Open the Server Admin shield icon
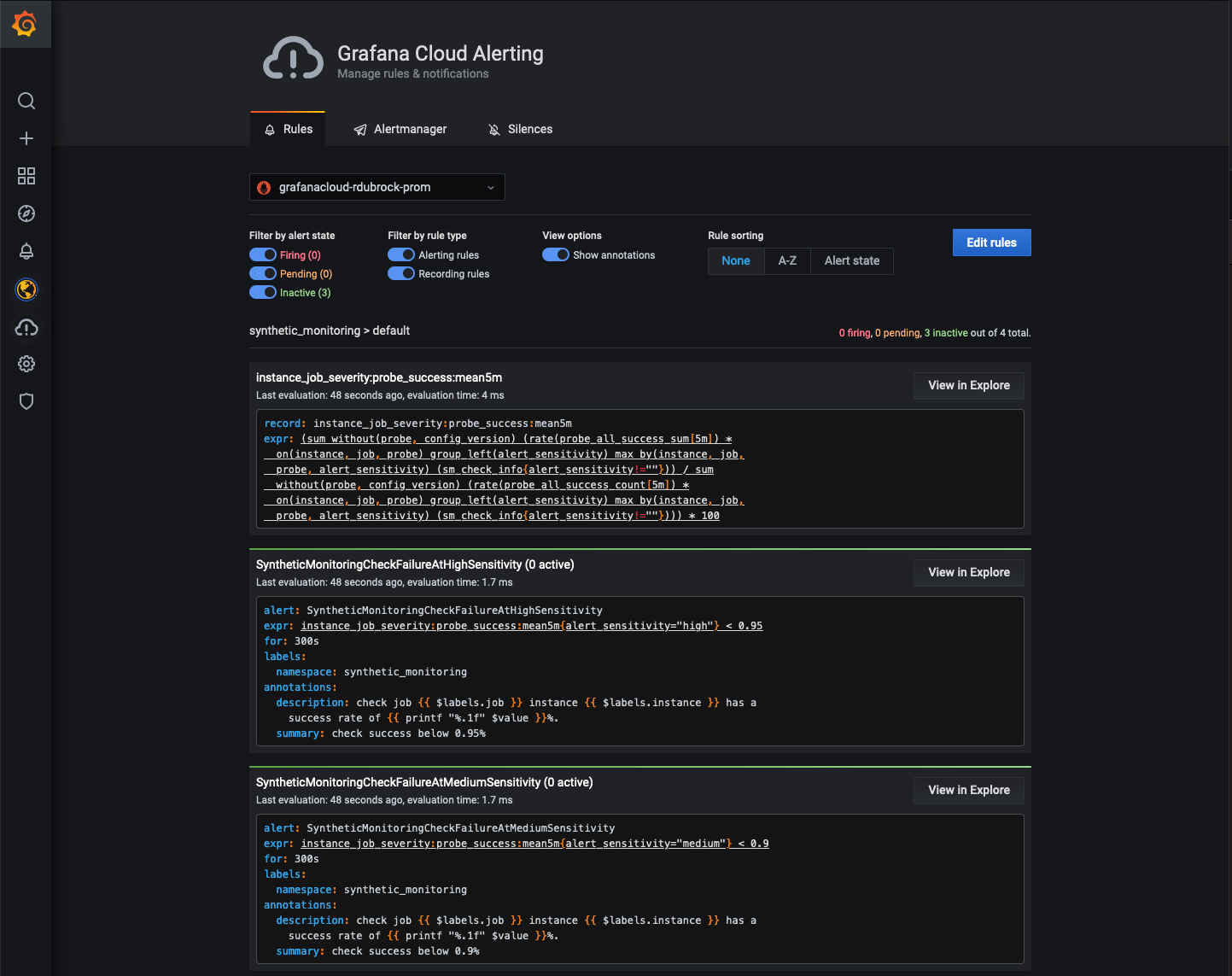Image resolution: width=1232 pixels, height=976 pixels. 26,401
